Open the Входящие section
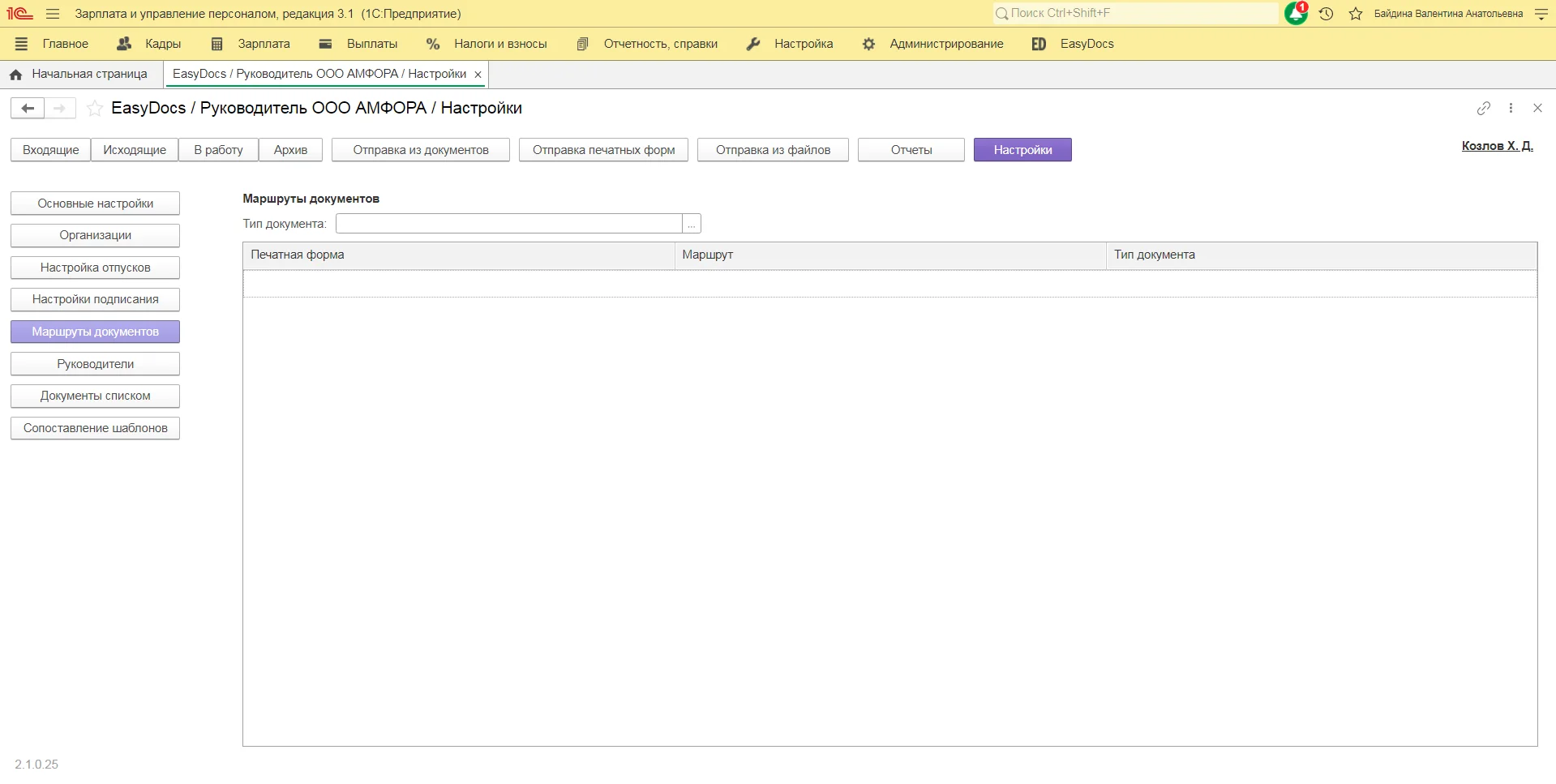The height and width of the screenshot is (784, 1556). click(50, 150)
